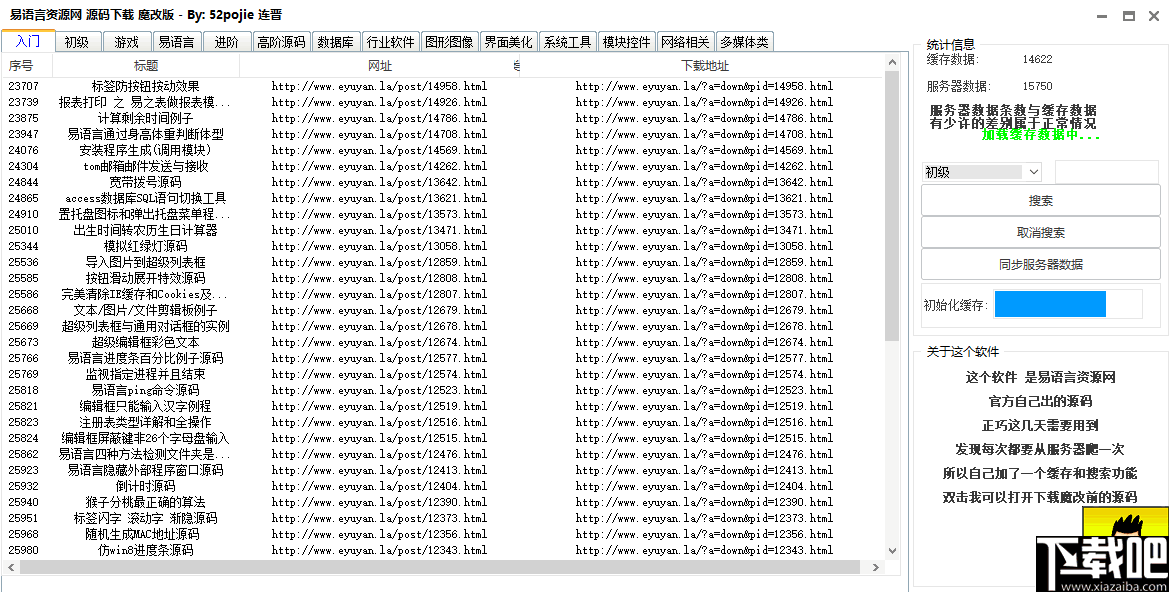This screenshot has height=592, width=1171.
Task: Switch to the 入门 tab
Action: pos(28,41)
